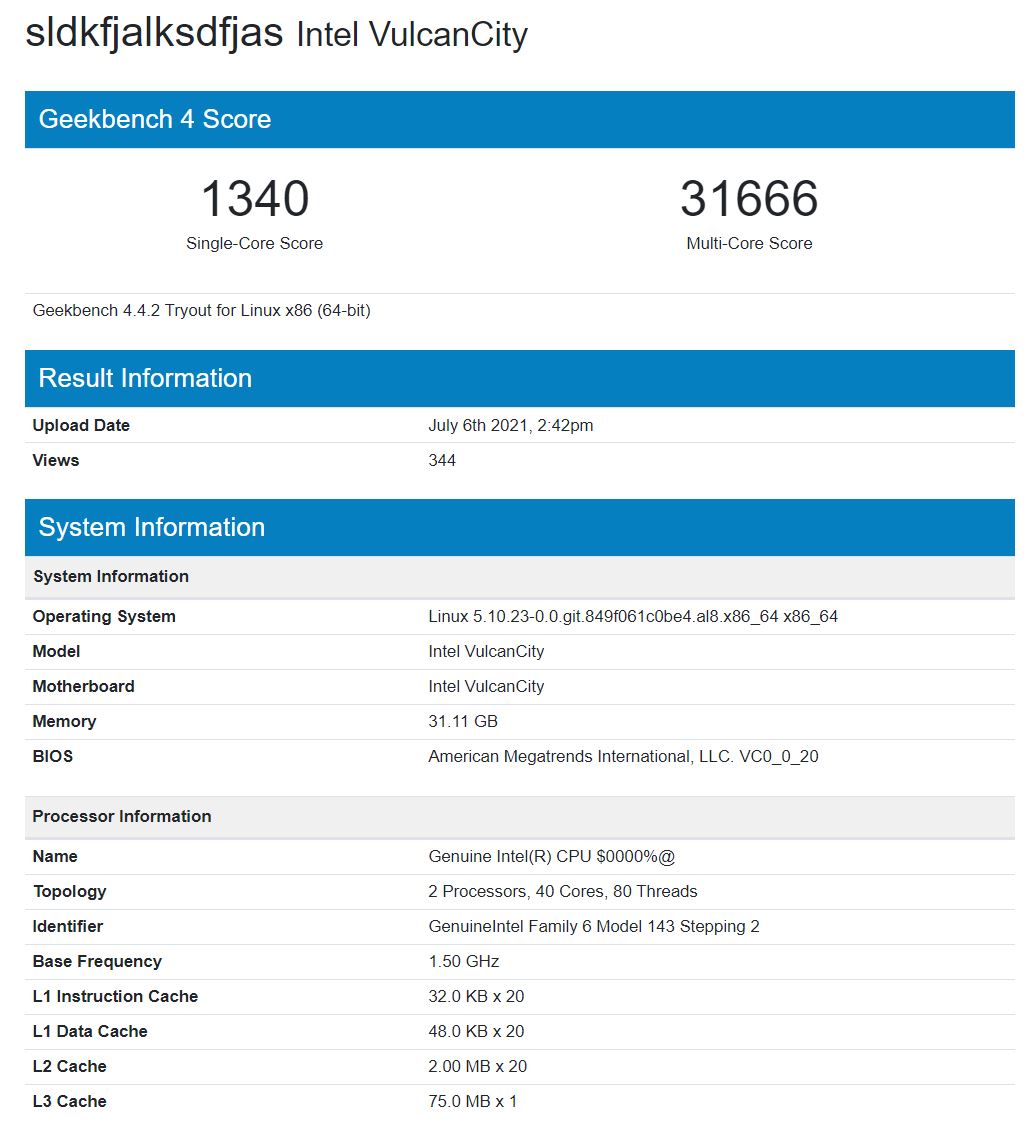Select "GenuineIntel Family 6 Model 143 Stepping 2"
Image resolution: width=1035 pixels, height=1140 pixels.
594,926
